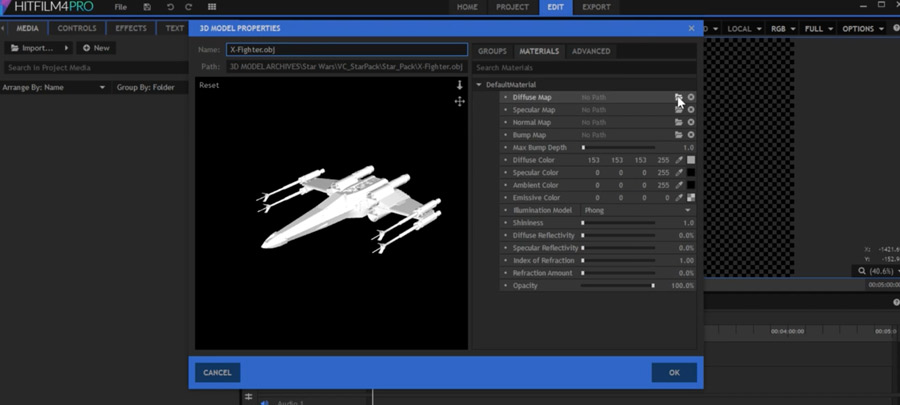
Task: Clear the Diffuse Map path
Action: pyautogui.click(x=691, y=97)
